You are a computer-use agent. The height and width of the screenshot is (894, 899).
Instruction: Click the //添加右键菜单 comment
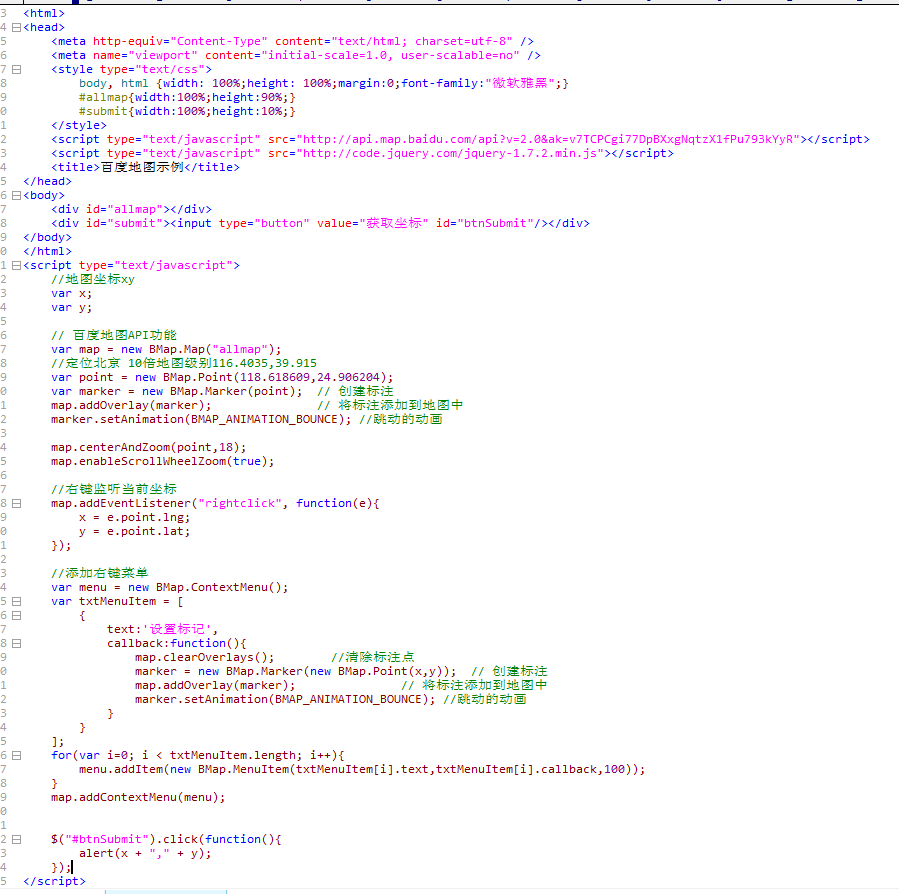point(100,573)
